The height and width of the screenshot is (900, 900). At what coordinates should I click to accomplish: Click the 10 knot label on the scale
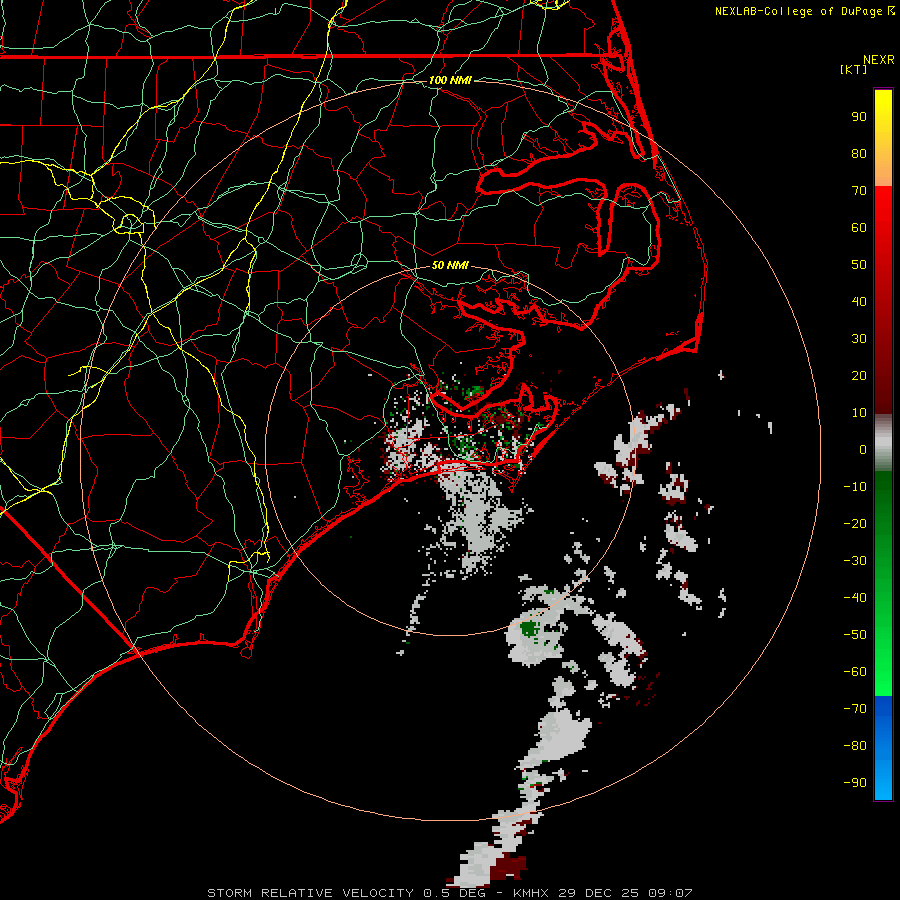click(859, 413)
